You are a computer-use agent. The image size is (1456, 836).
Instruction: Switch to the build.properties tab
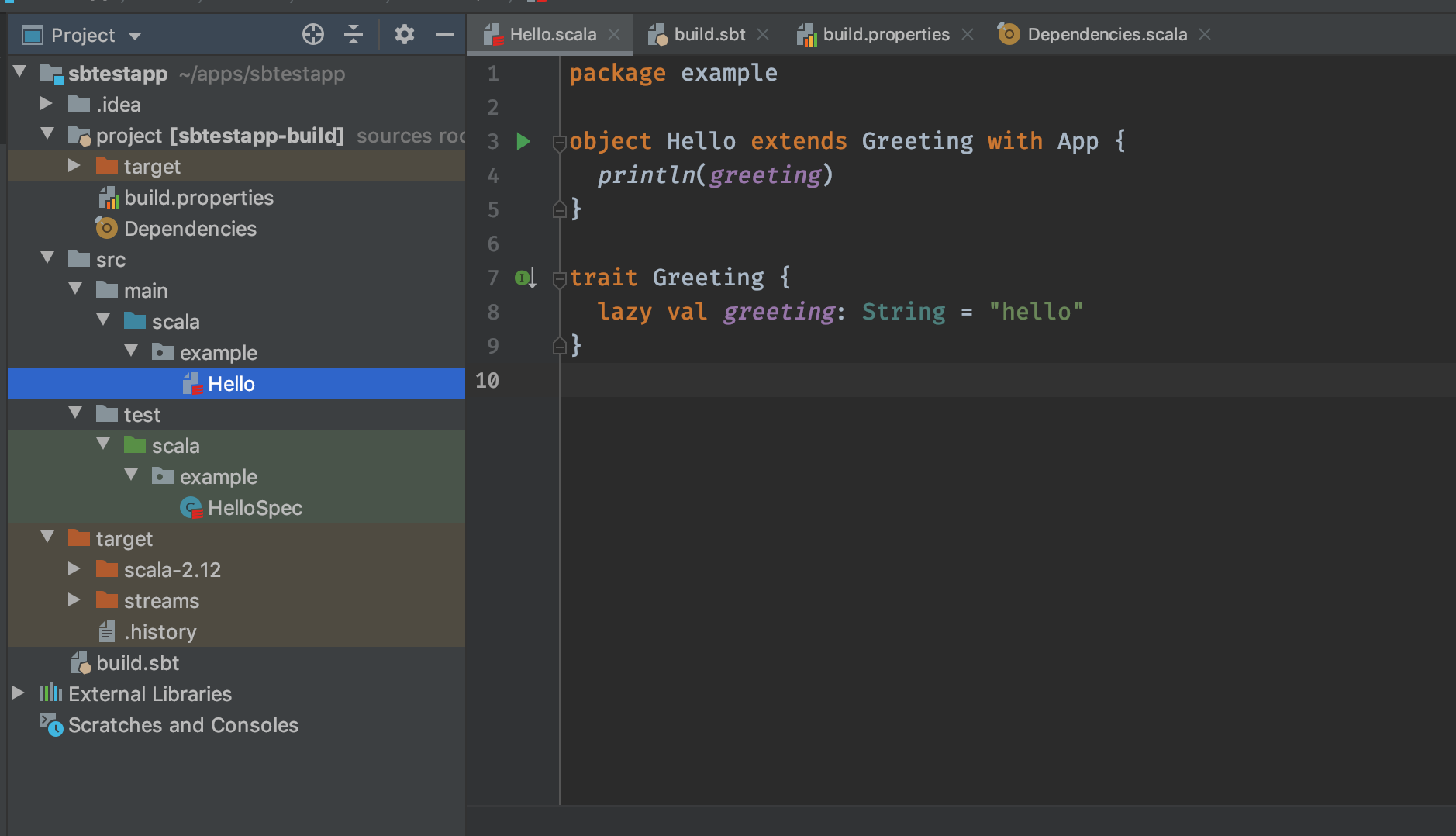point(886,35)
